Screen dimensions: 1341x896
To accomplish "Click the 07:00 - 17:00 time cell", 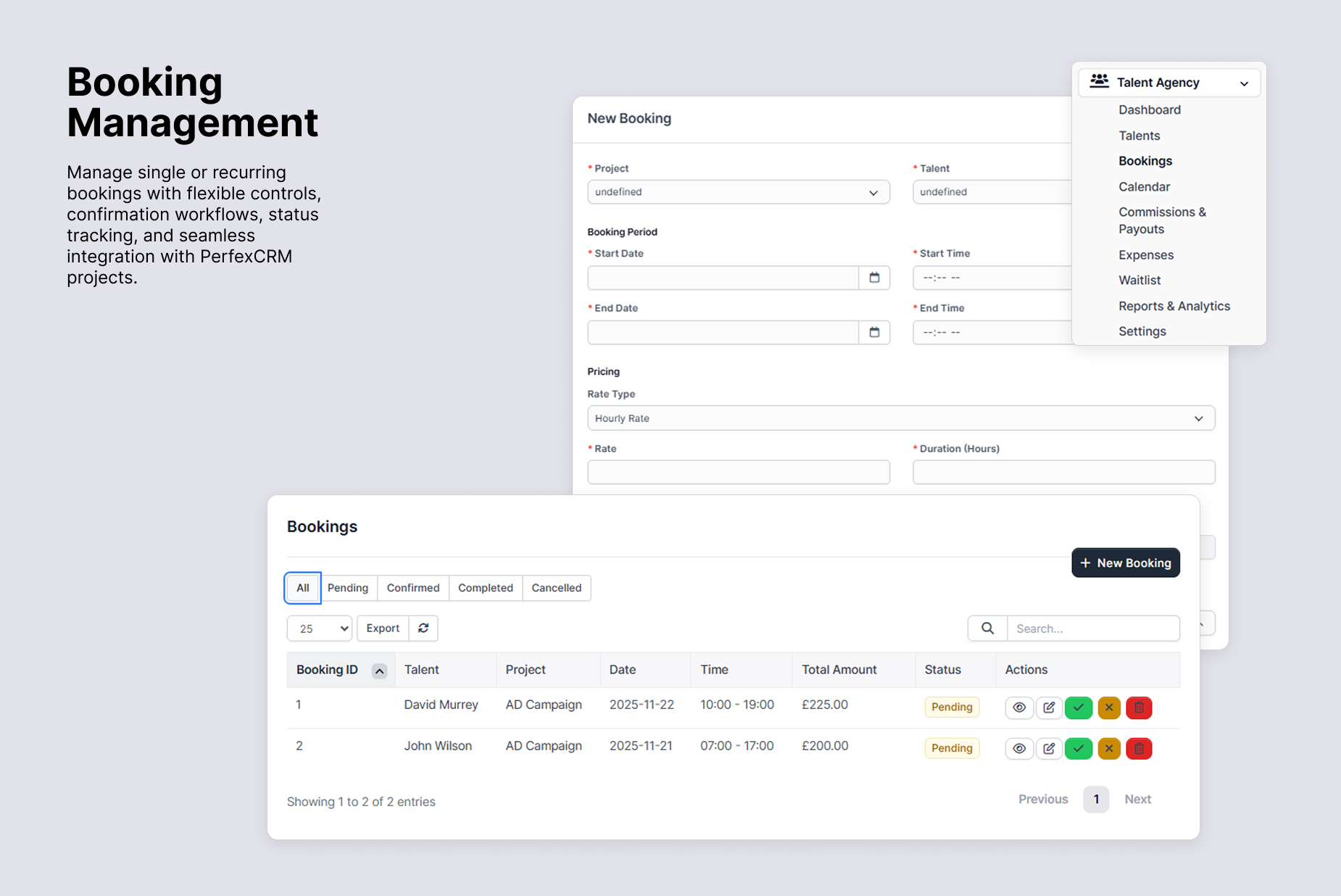I will [737, 746].
